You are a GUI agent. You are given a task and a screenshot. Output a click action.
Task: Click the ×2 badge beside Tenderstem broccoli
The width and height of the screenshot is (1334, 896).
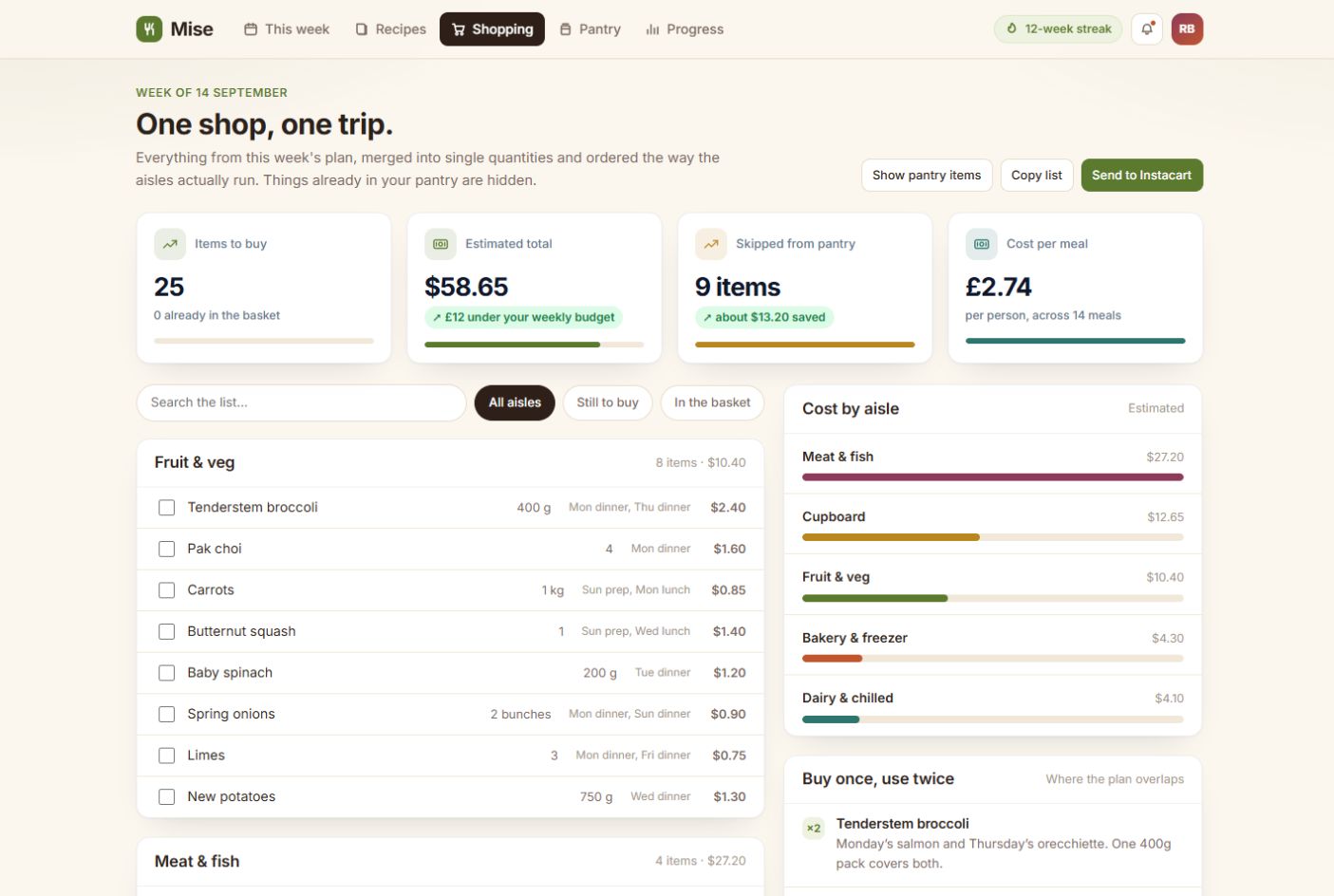[814, 829]
